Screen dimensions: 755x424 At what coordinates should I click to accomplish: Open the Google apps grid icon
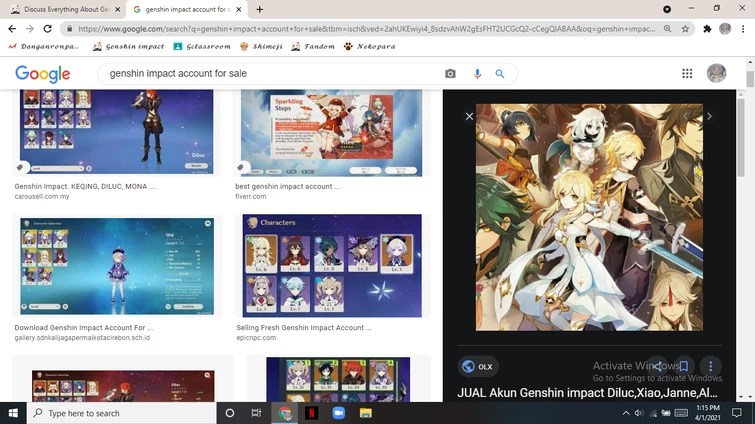[x=687, y=73]
